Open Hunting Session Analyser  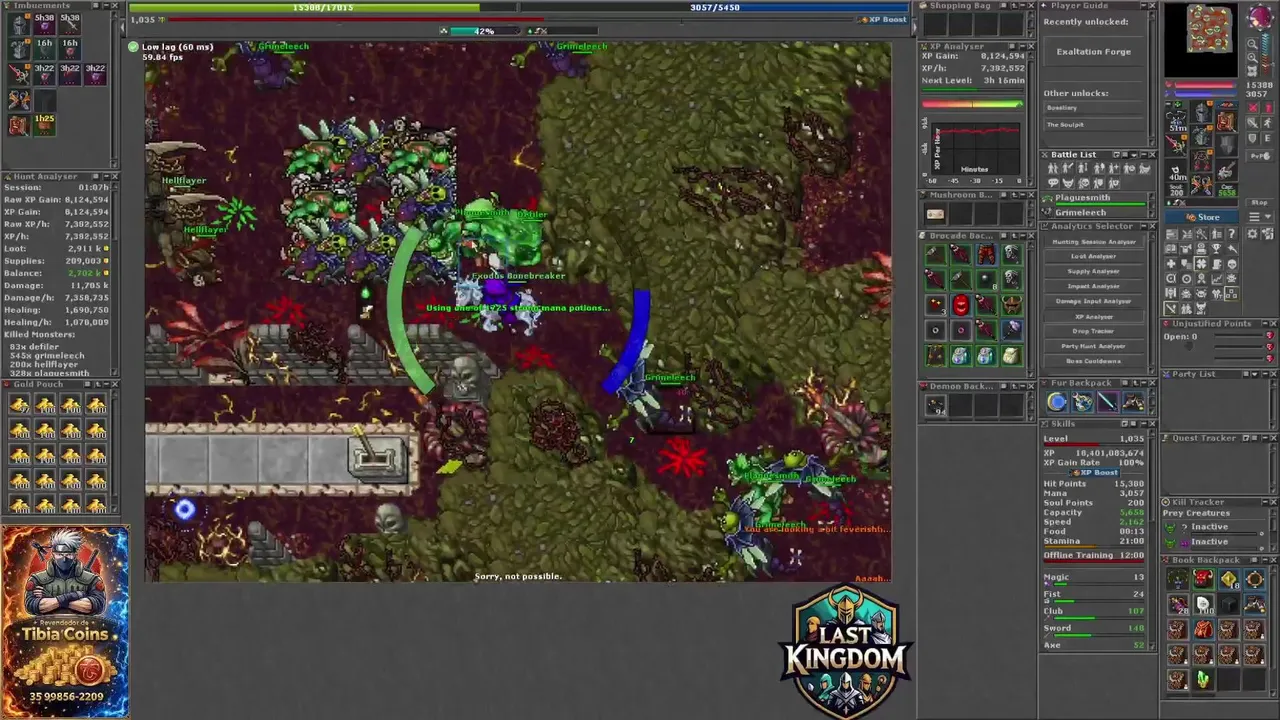click(x=1094, y=242)
